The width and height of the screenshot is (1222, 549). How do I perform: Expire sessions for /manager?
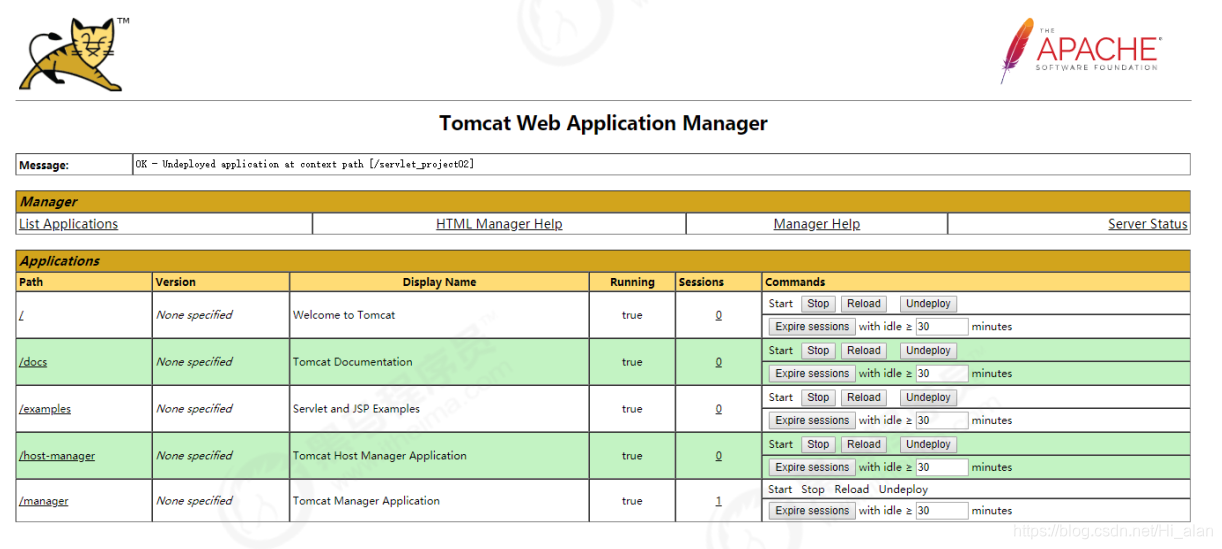point(812,511)
